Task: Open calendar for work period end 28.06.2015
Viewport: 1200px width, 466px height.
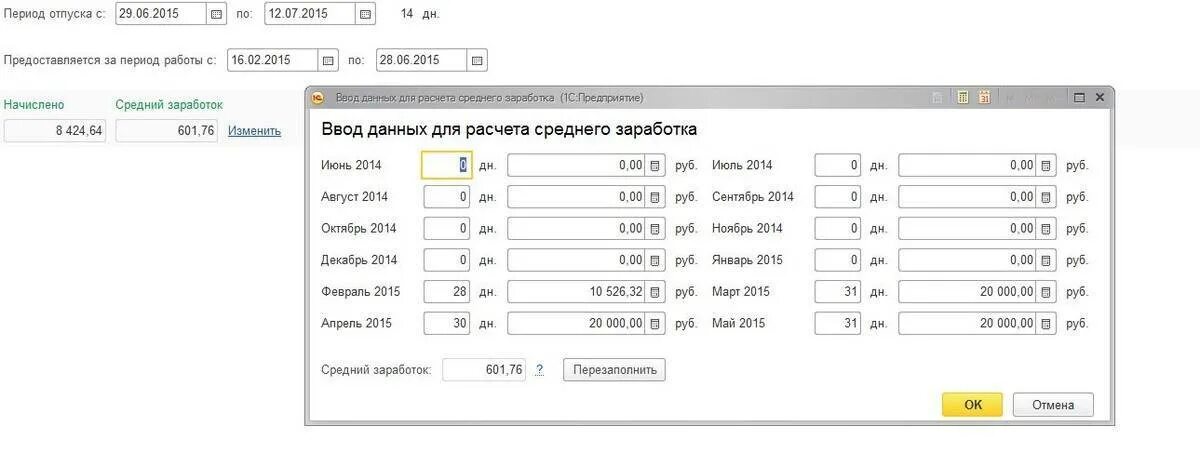Action: coord(478,60)
